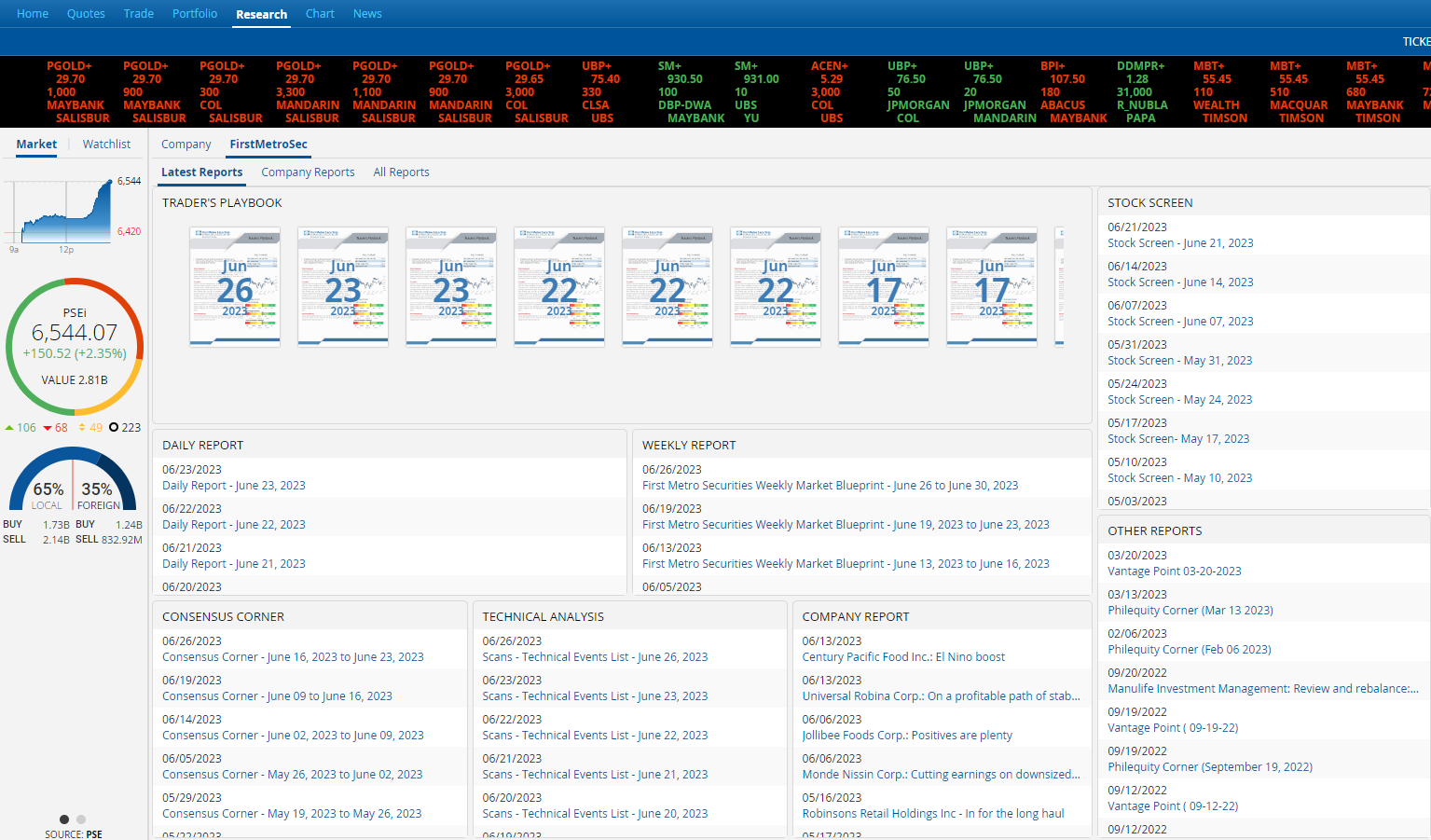Viewport: 1431px width, 840px height.
Task: Open the Chart tab
Action: (320, 14)
